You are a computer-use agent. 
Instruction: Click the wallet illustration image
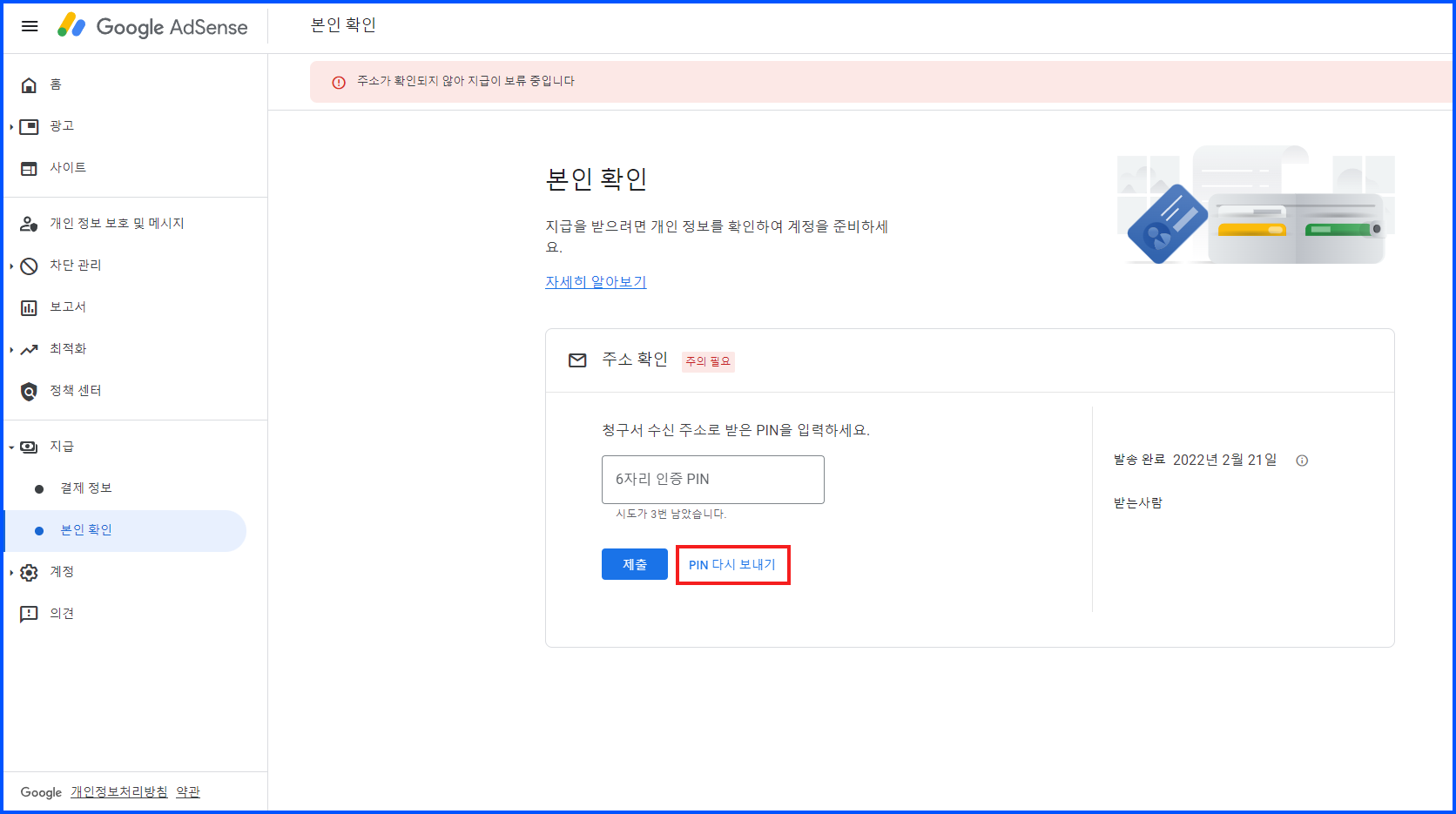point(1256,205)
